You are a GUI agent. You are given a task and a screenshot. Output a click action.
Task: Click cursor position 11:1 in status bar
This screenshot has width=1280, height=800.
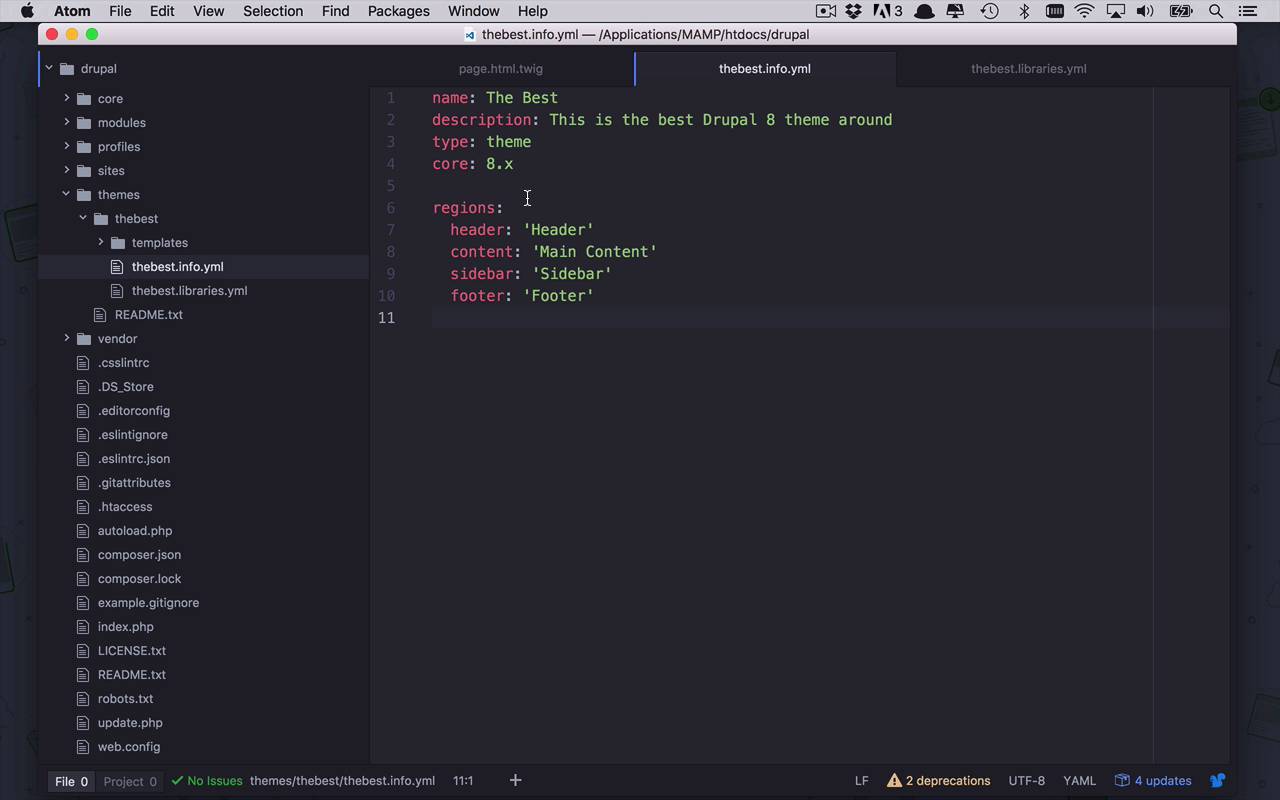point(463,781)
